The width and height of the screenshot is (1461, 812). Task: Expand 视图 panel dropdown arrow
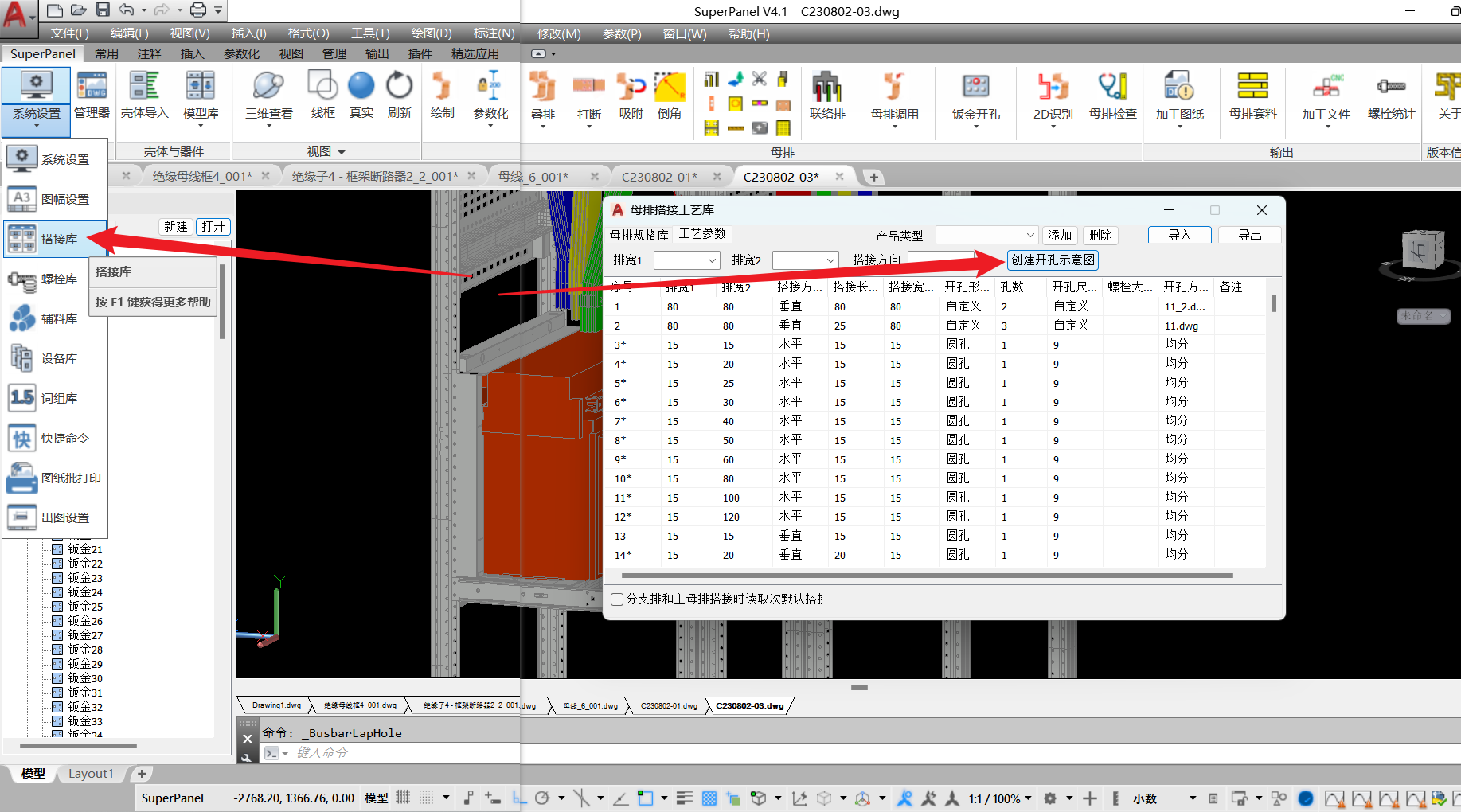click(x=342, y=152)
